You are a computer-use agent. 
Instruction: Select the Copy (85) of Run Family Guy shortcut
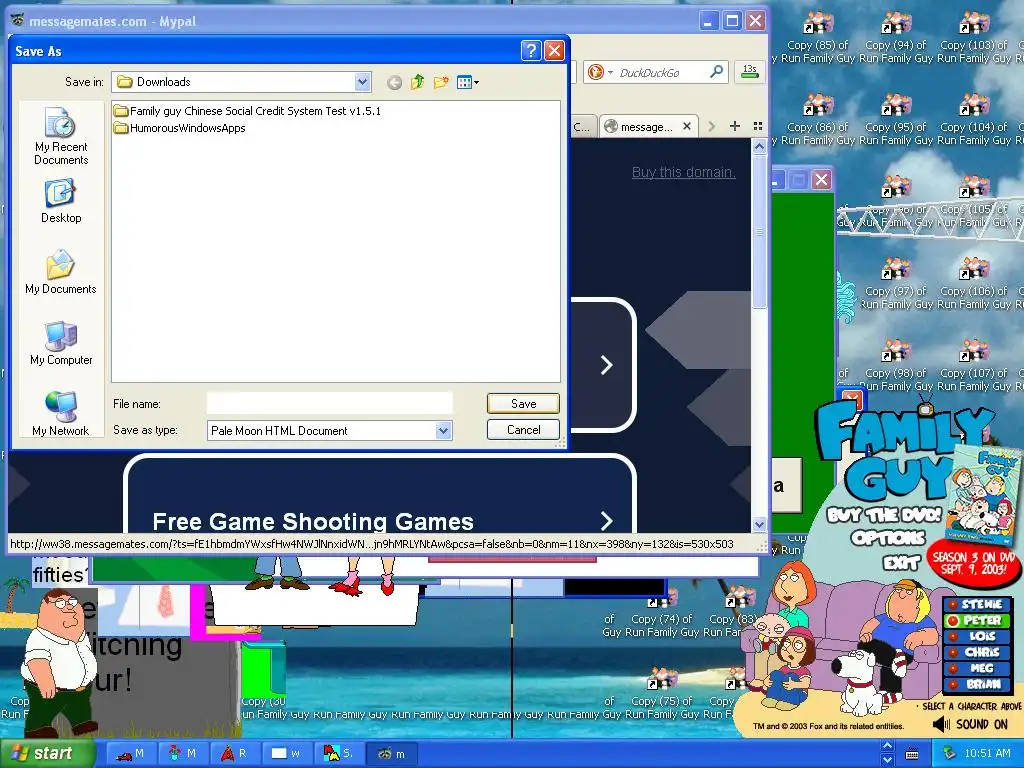(x=817, y=39)
